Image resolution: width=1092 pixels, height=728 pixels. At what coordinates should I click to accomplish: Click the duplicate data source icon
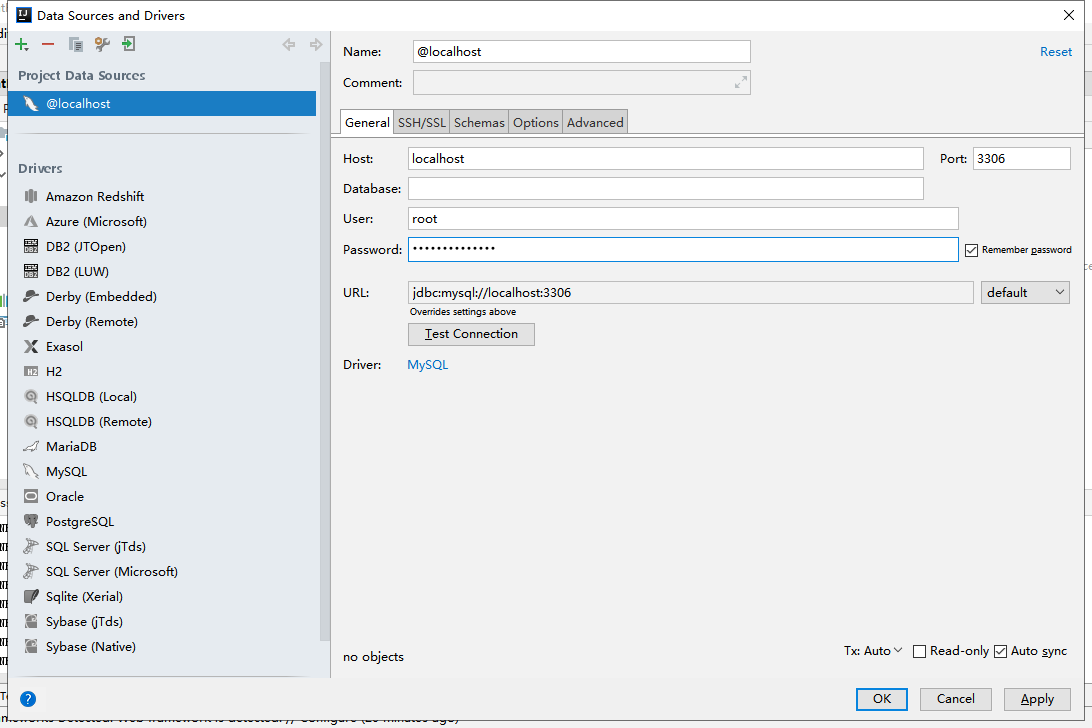[75, 44]
